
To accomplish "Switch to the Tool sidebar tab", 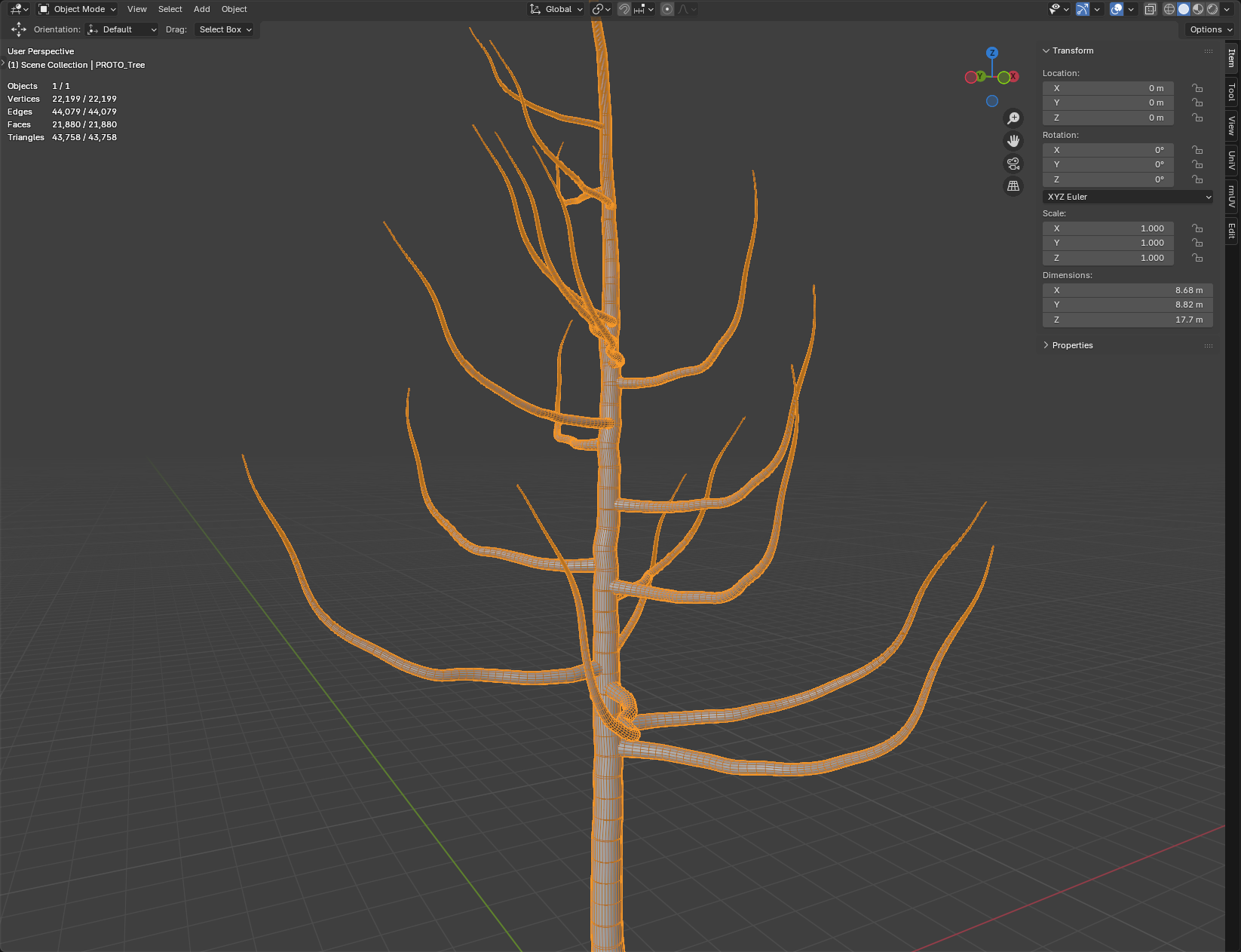I will point(1232,92).
